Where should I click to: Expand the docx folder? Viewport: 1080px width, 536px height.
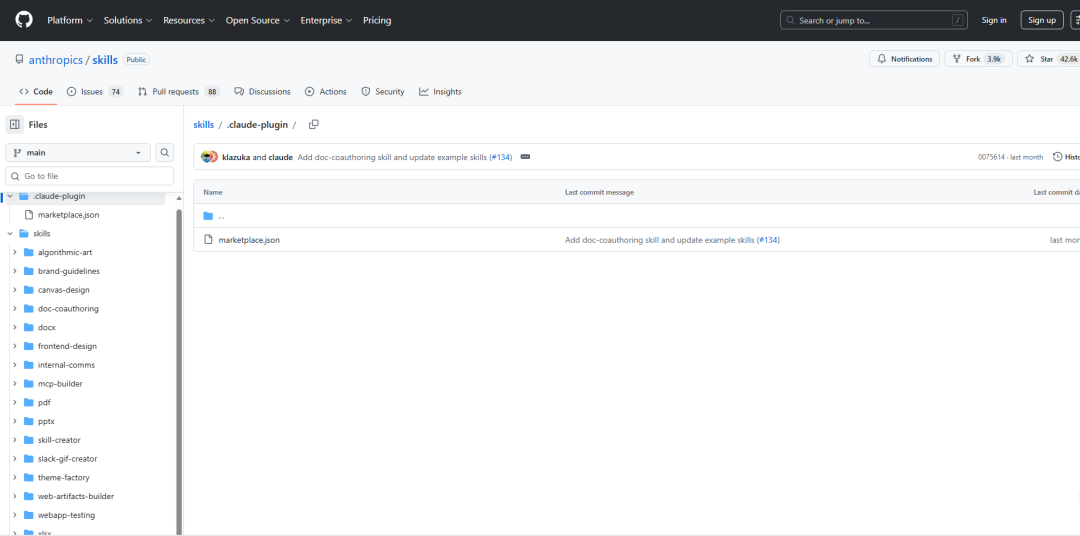(x=14, y=327)
